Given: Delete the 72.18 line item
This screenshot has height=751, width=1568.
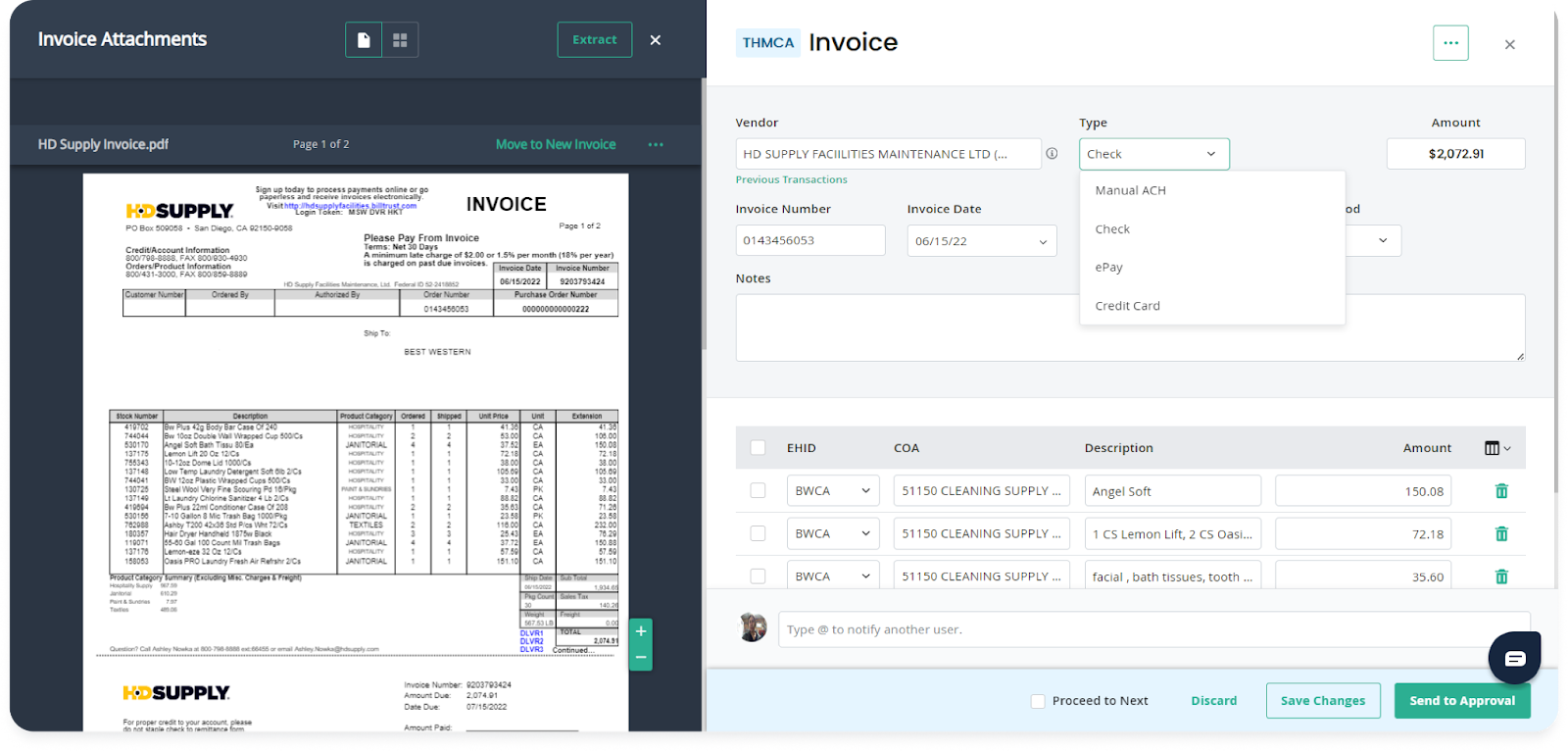Looking at the screenshot, I should point(1500,534).
